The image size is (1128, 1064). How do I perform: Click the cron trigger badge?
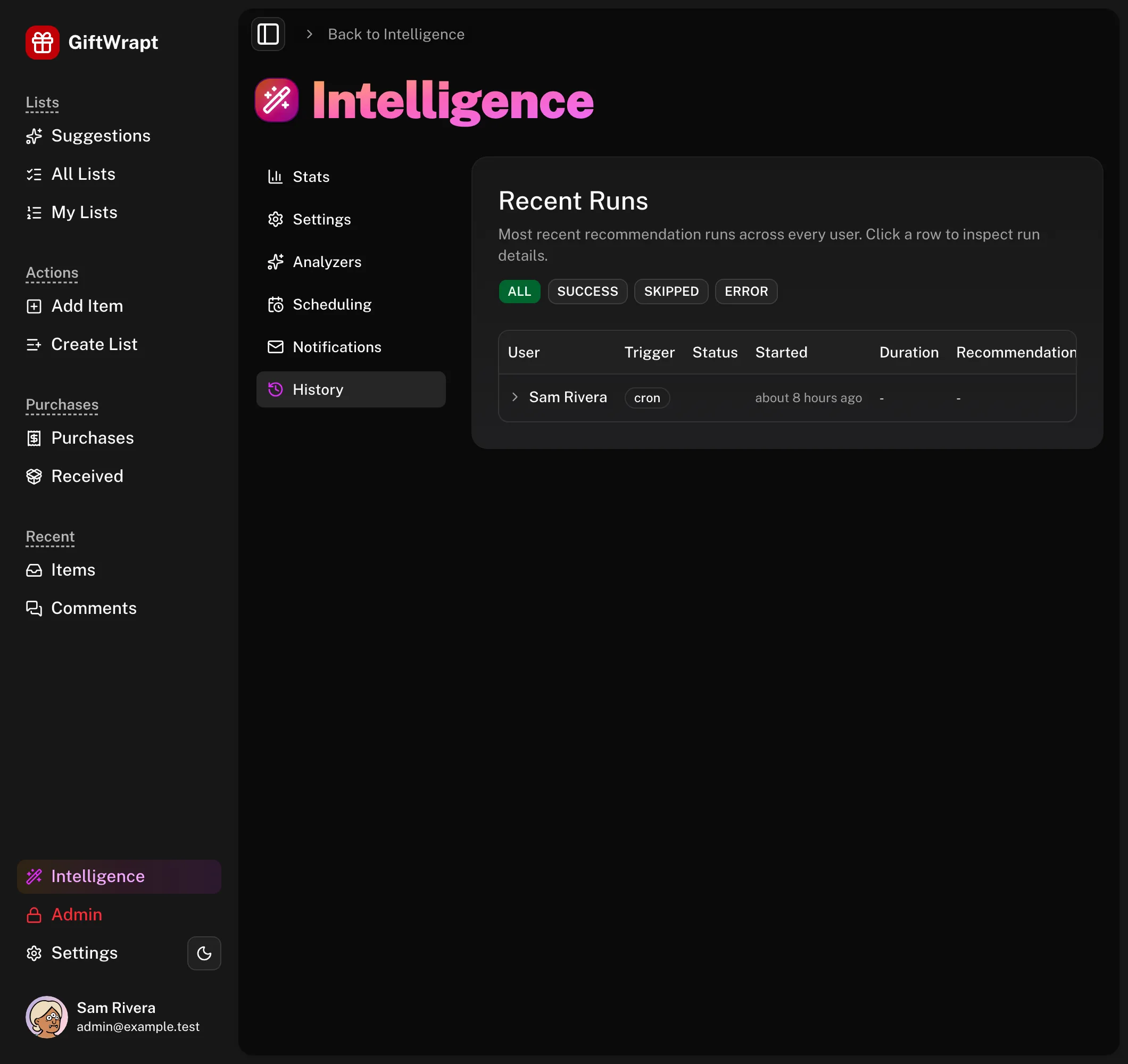pos(648,398)
